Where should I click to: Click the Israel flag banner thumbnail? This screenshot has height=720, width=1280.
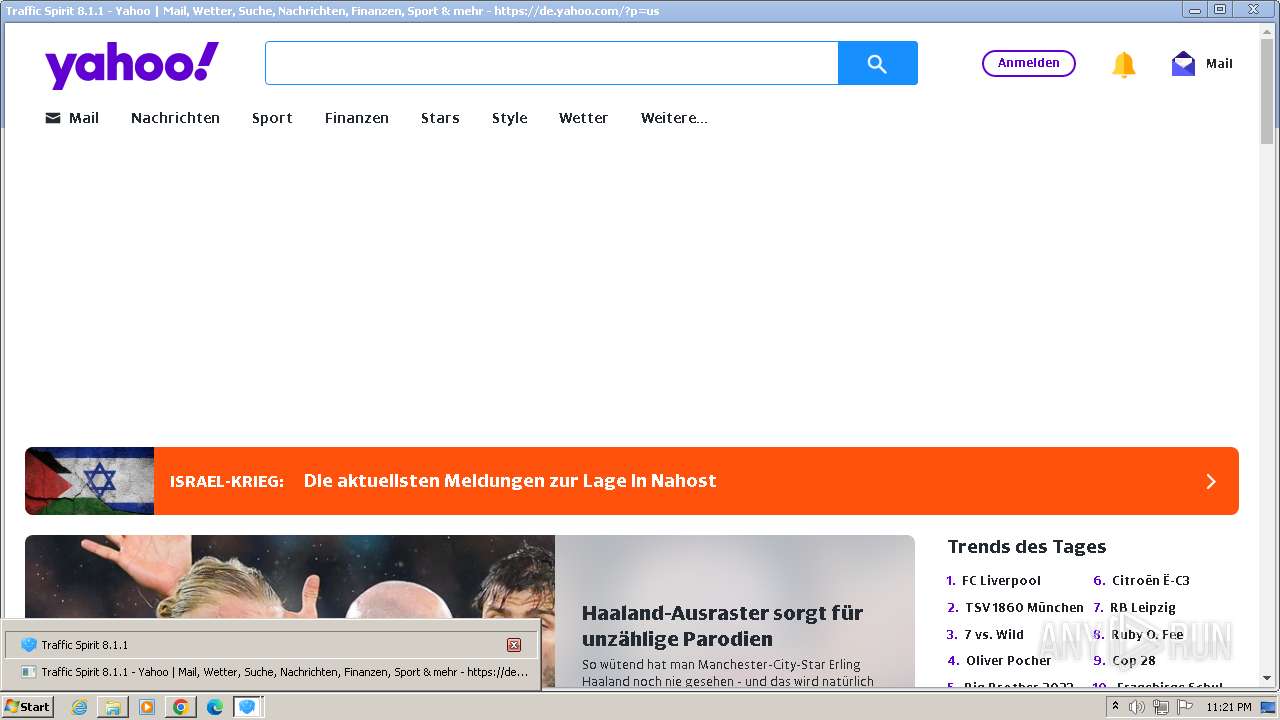coord(90,481)
